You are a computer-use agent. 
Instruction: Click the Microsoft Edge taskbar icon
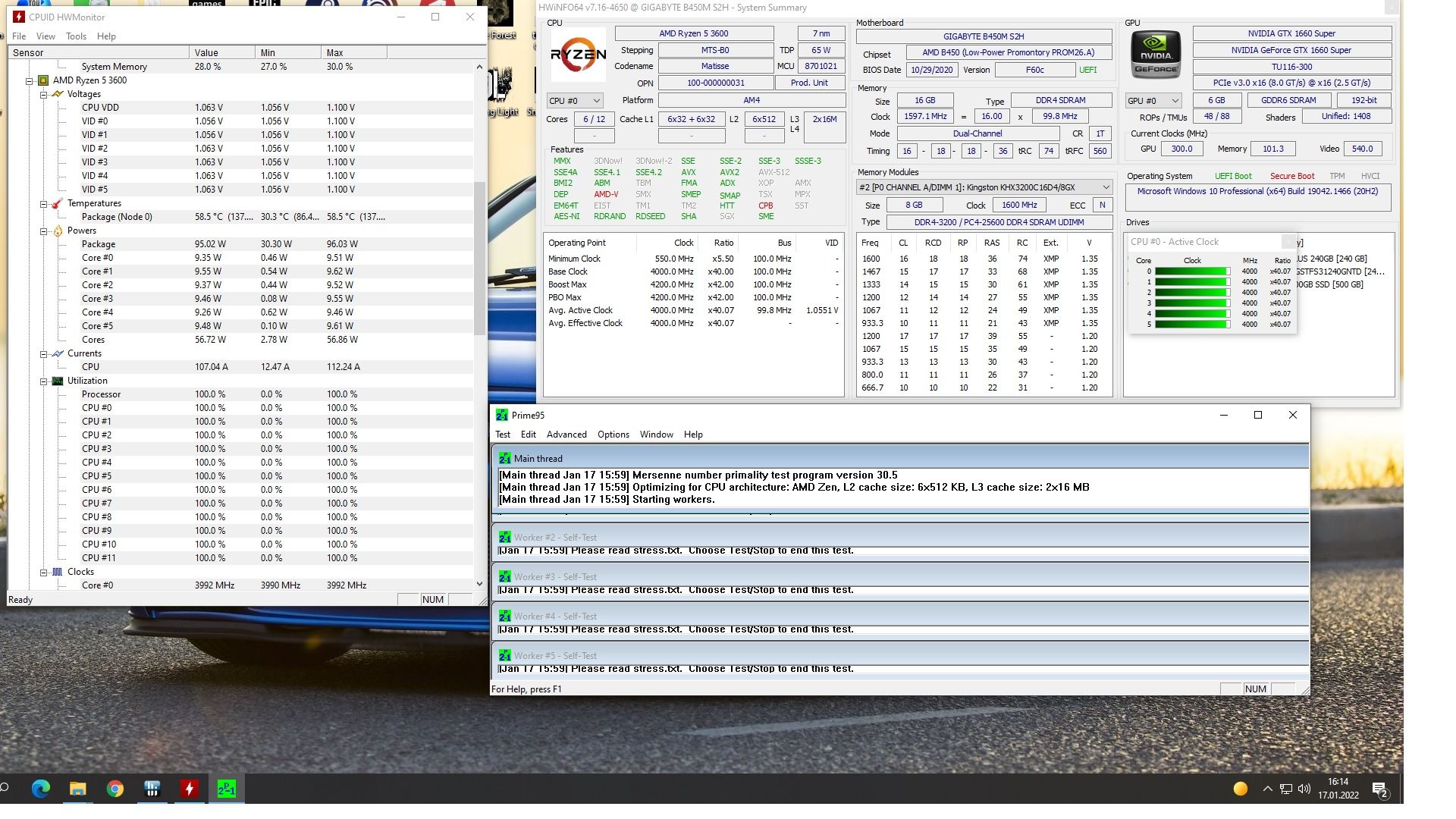click(x=40, y=789)
